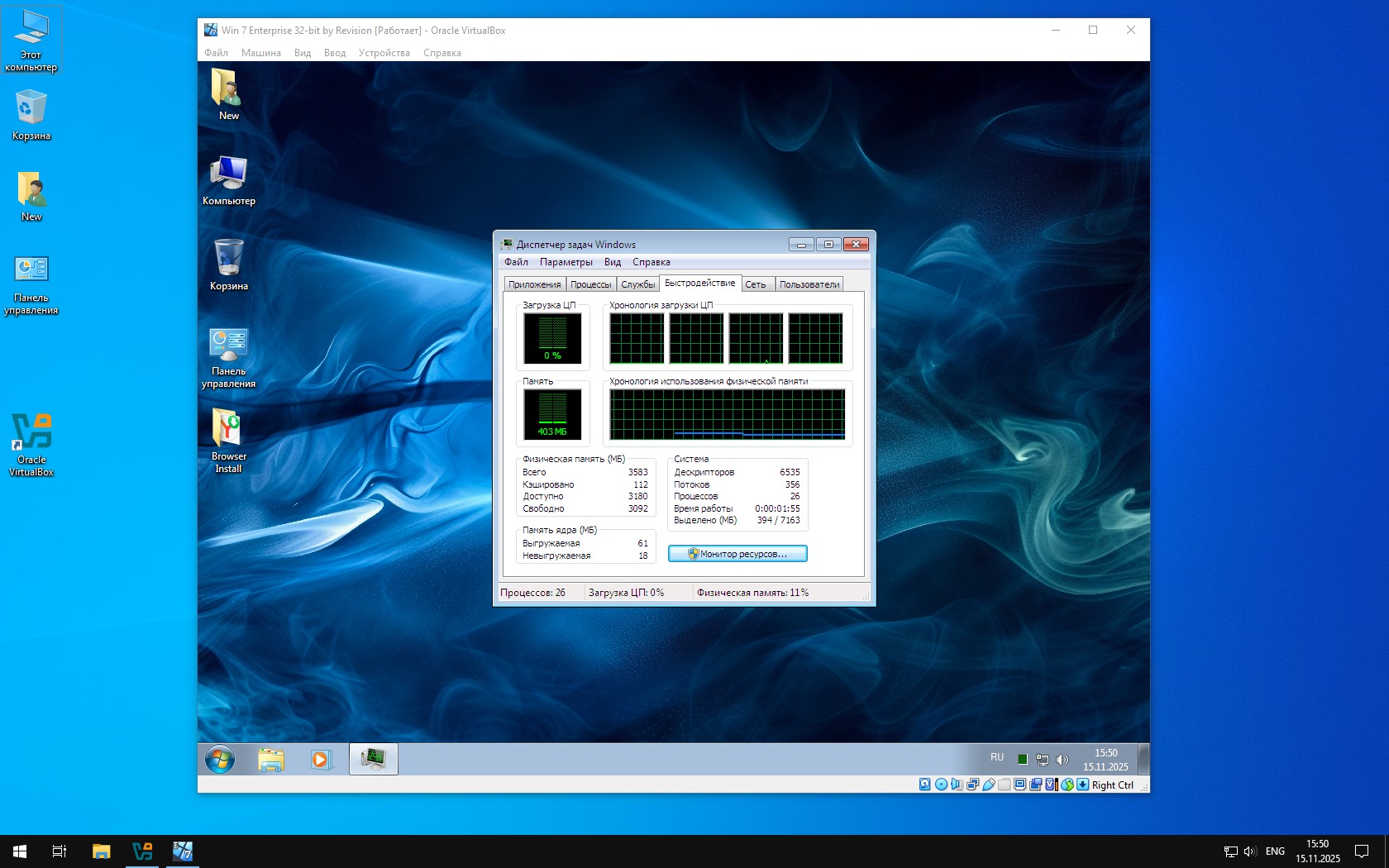The image size is (1389, 868).
Task: Open the guest Windows 7 Start orb
Action: (220, 759)
